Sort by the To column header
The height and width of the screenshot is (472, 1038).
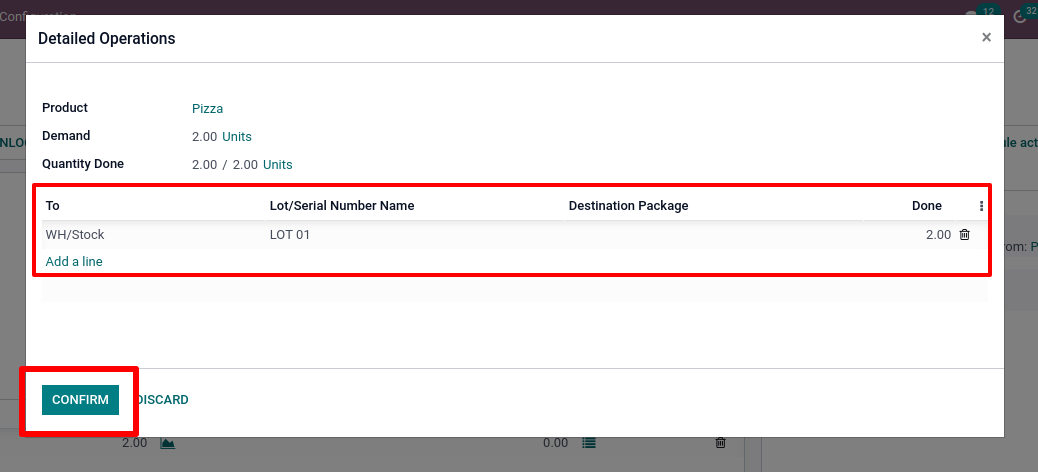click(53, 206)
